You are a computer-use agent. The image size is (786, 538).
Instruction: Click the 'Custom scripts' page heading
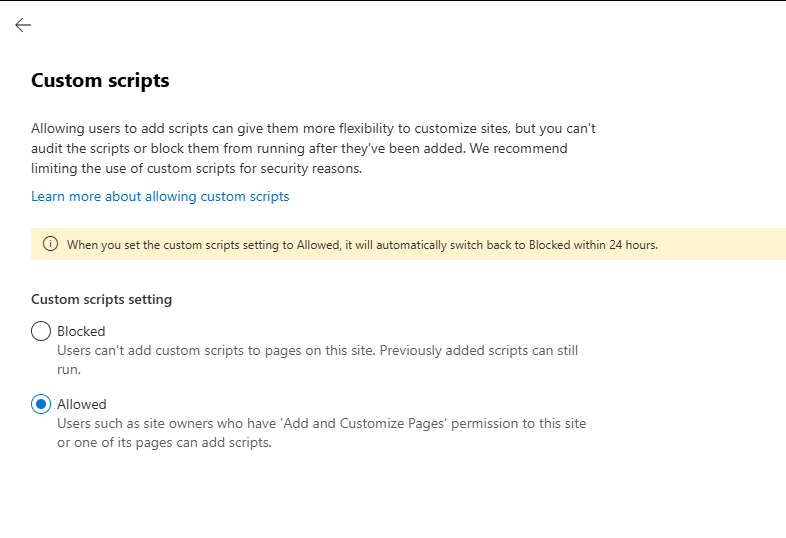pyautogui.click(x=100, y=81)
